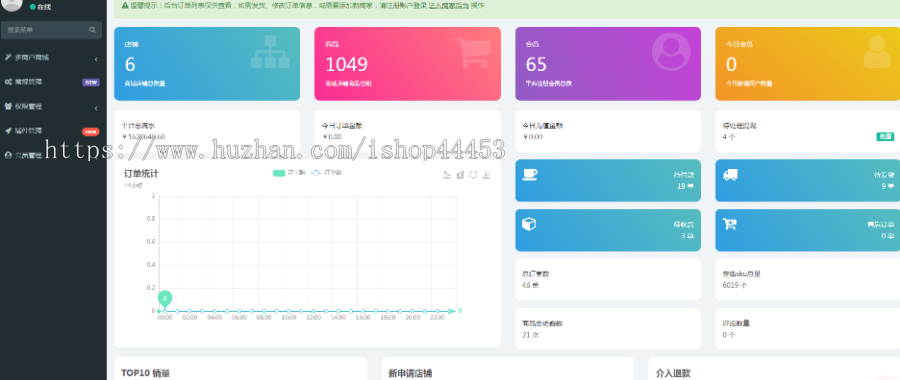Screen dimensions: 900x380
Task: Click the 介入退款 panel heading
Action: 673,374
